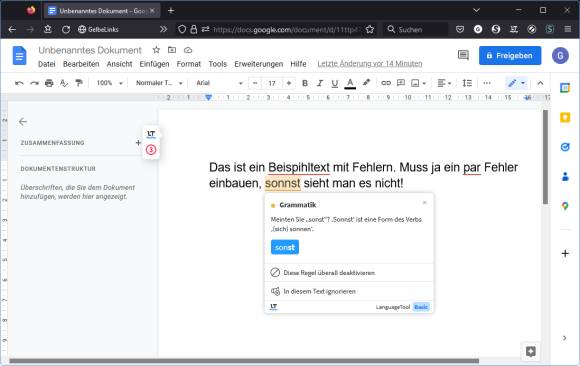This screenshot has height=366, width=580.
Task: Show more toolbar options ellipsis
Action: (487, 83)
